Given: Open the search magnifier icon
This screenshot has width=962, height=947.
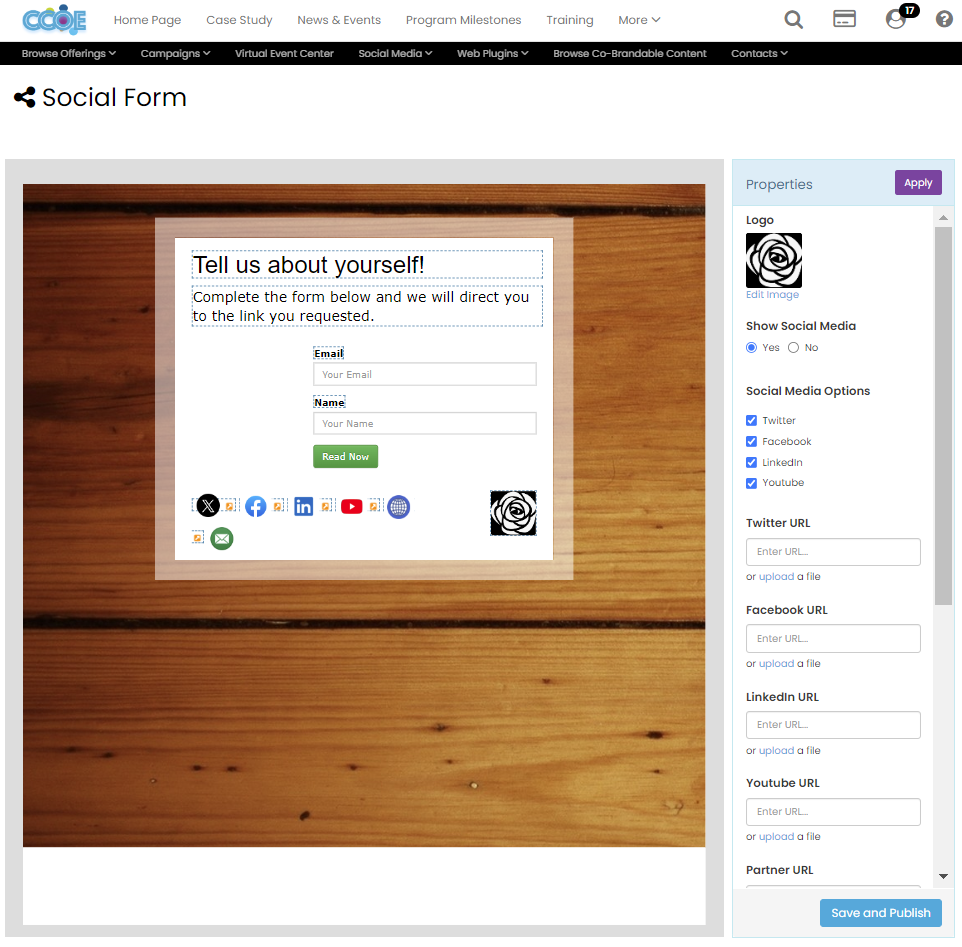Looking at the screenshot, I should [793, 20].
